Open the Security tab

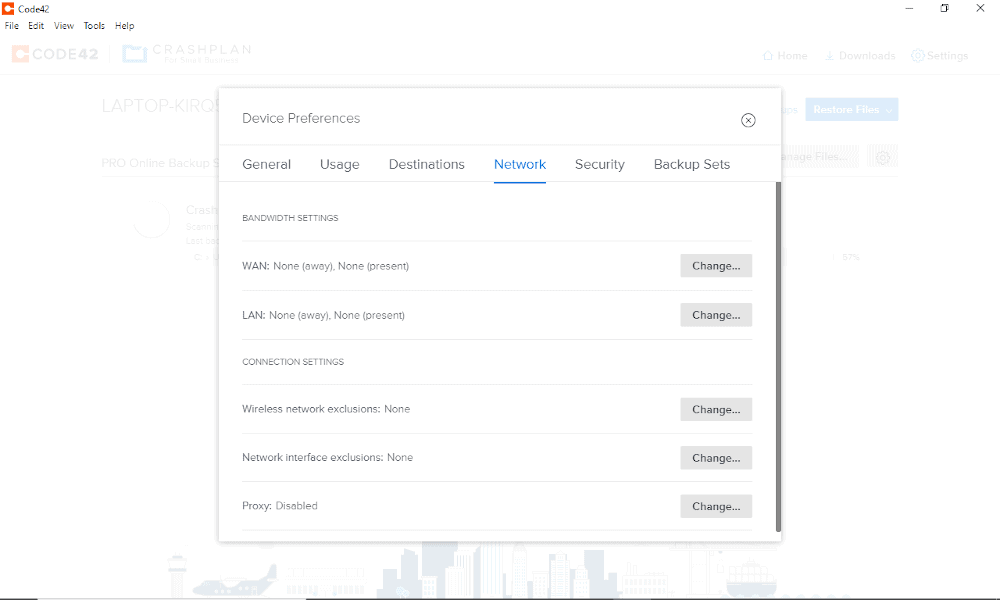pyautogui.click(x=600, y=164)
